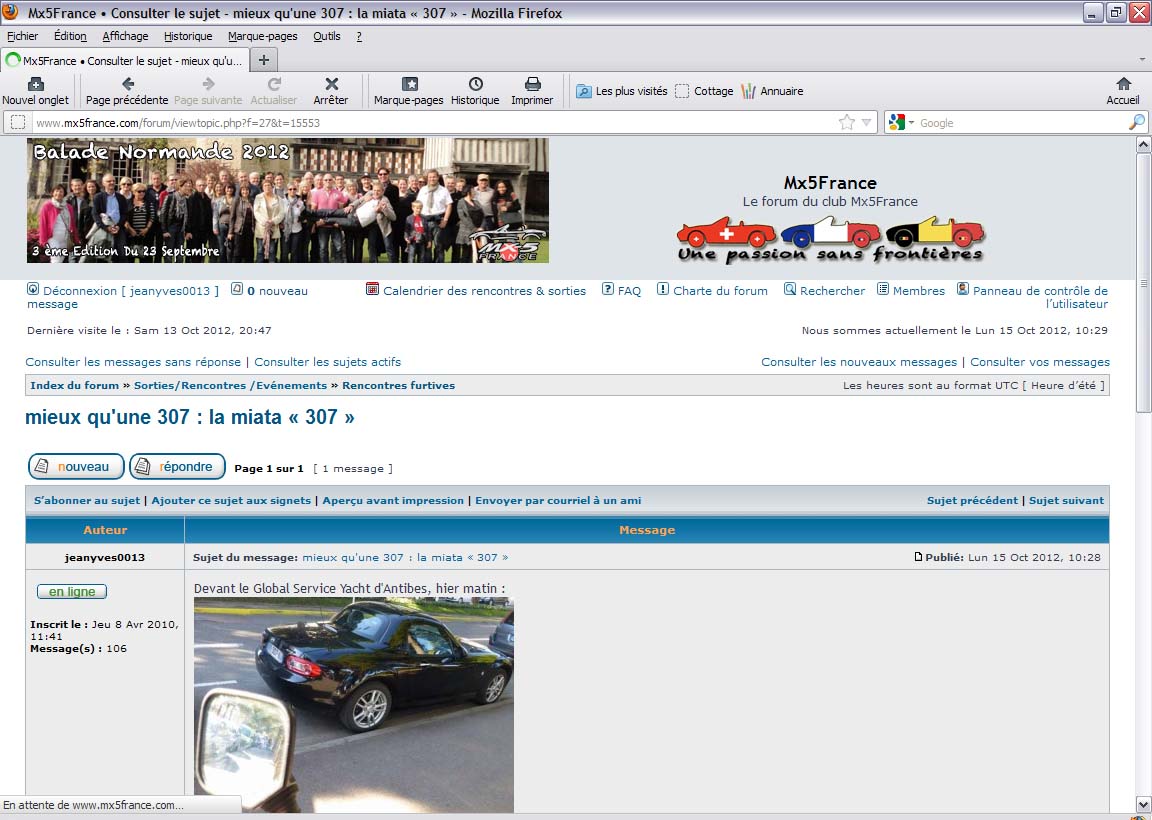
Task: Open the Historique clock icon
Action: (x=475, y=85)
